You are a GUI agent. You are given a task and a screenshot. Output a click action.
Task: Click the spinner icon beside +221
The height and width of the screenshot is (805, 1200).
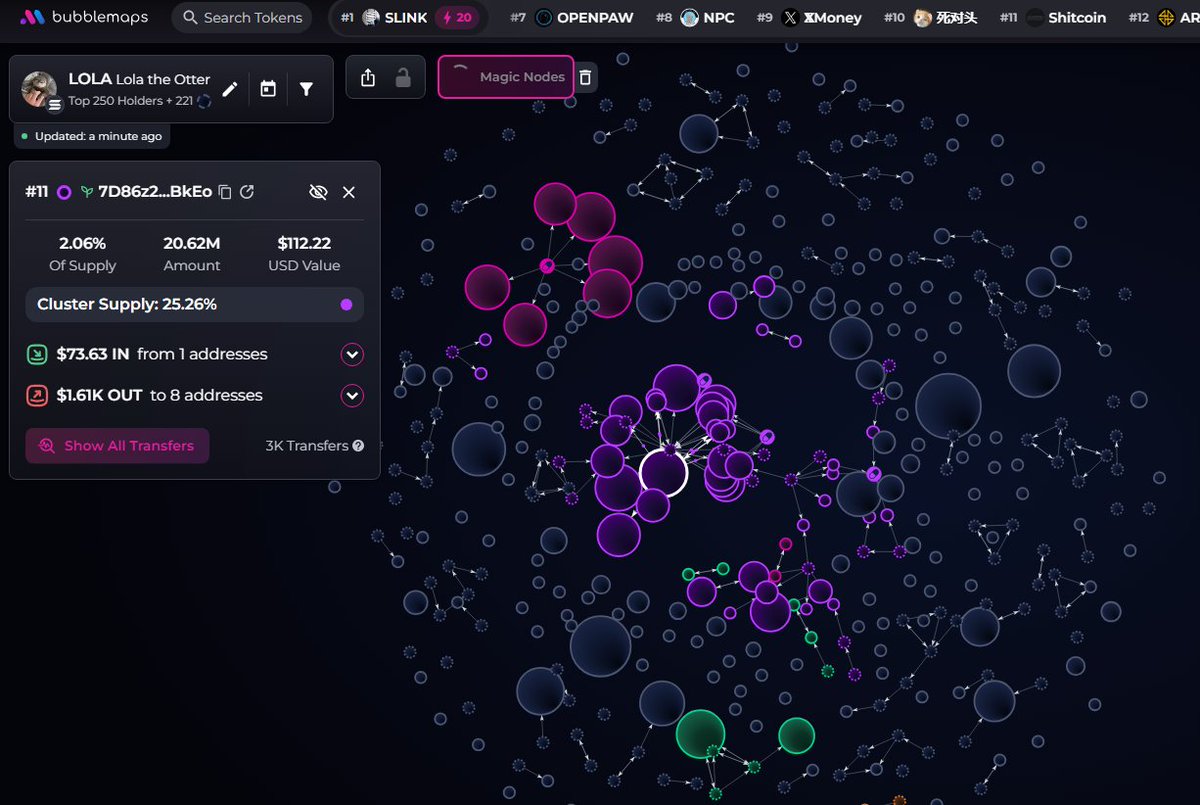205,101
